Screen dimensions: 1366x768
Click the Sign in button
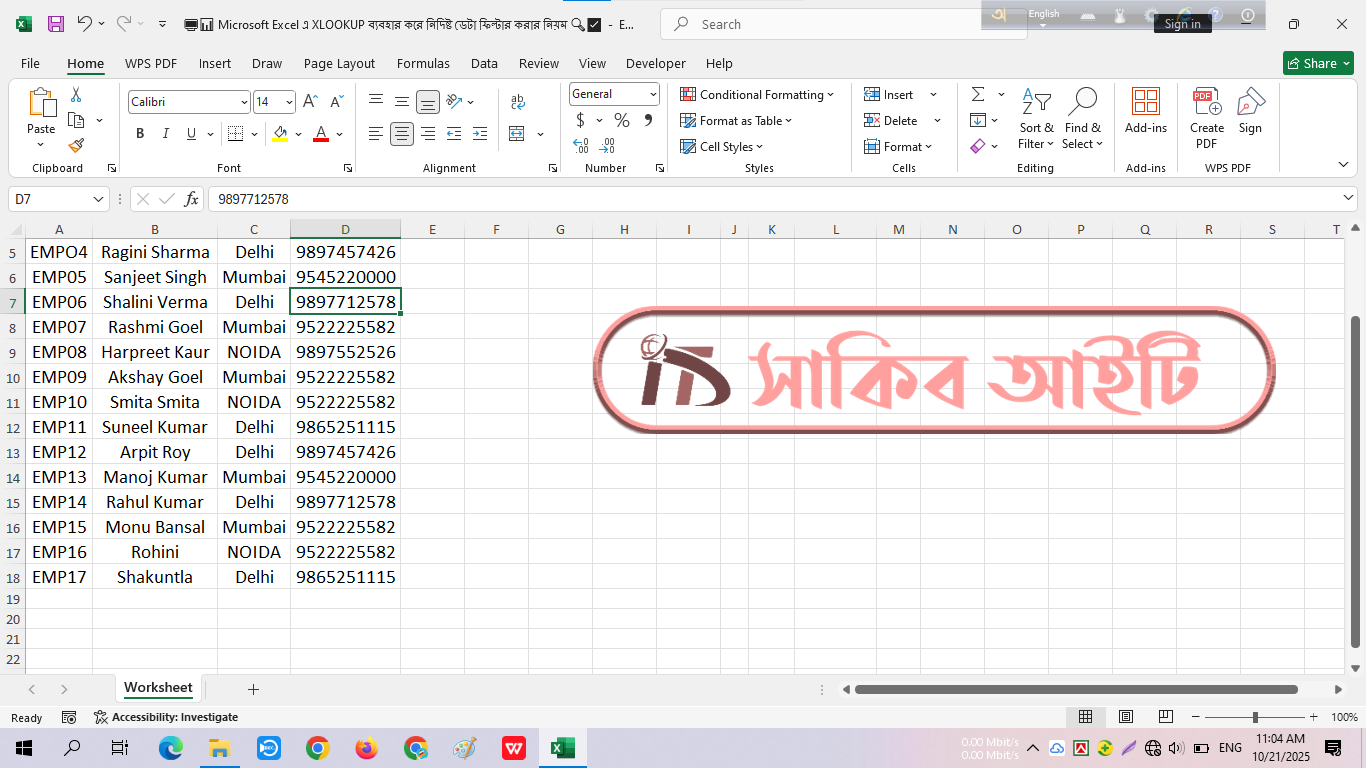(1182, 24)
